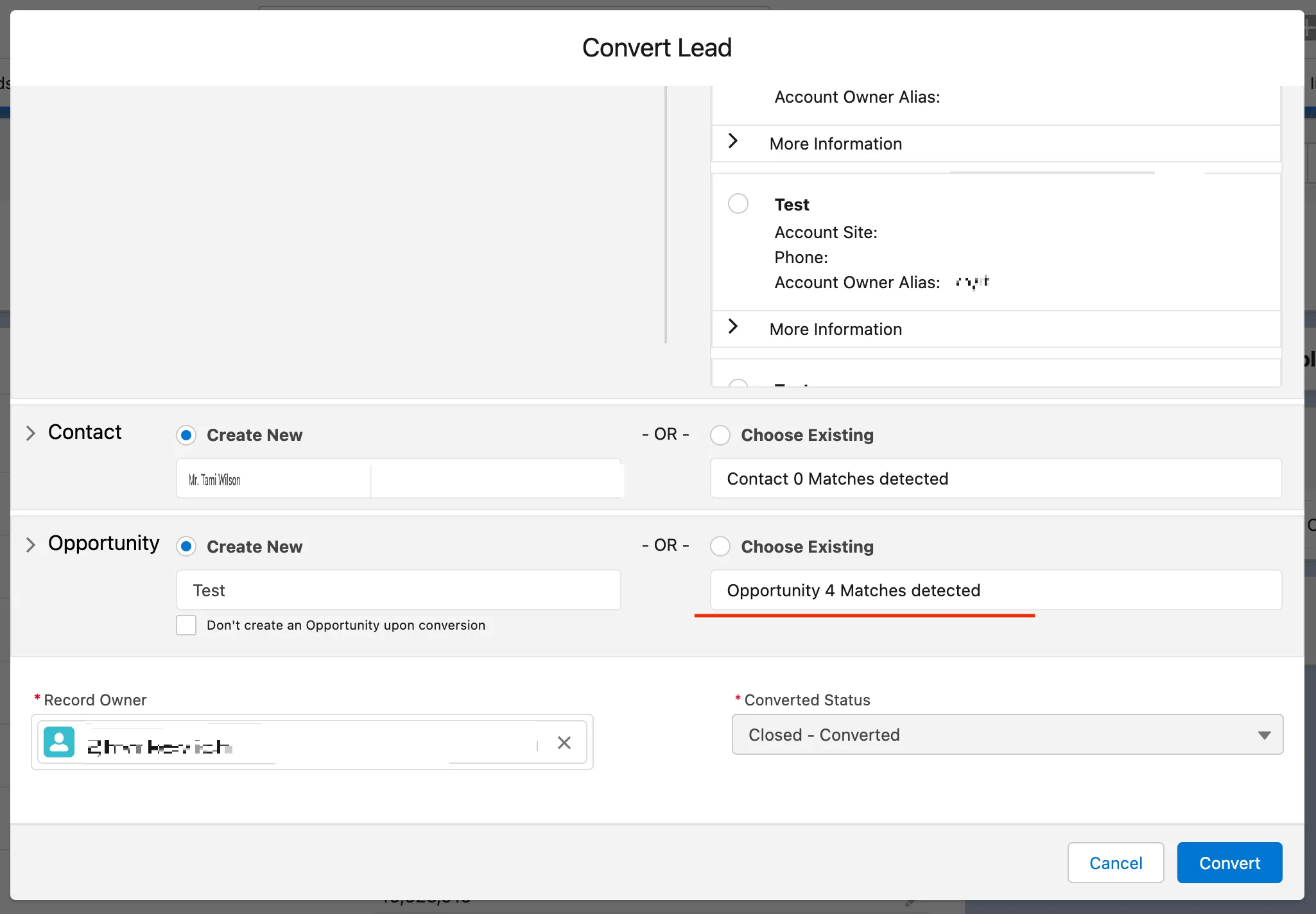Select Contact Choose Existing radio
Screen dimensions: 1316x914
click(x=720, y=435)
